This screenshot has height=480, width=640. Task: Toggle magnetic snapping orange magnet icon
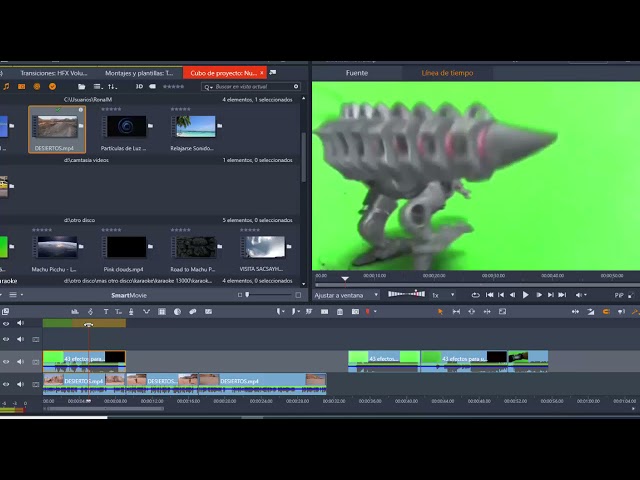click(x=606, y=311)
